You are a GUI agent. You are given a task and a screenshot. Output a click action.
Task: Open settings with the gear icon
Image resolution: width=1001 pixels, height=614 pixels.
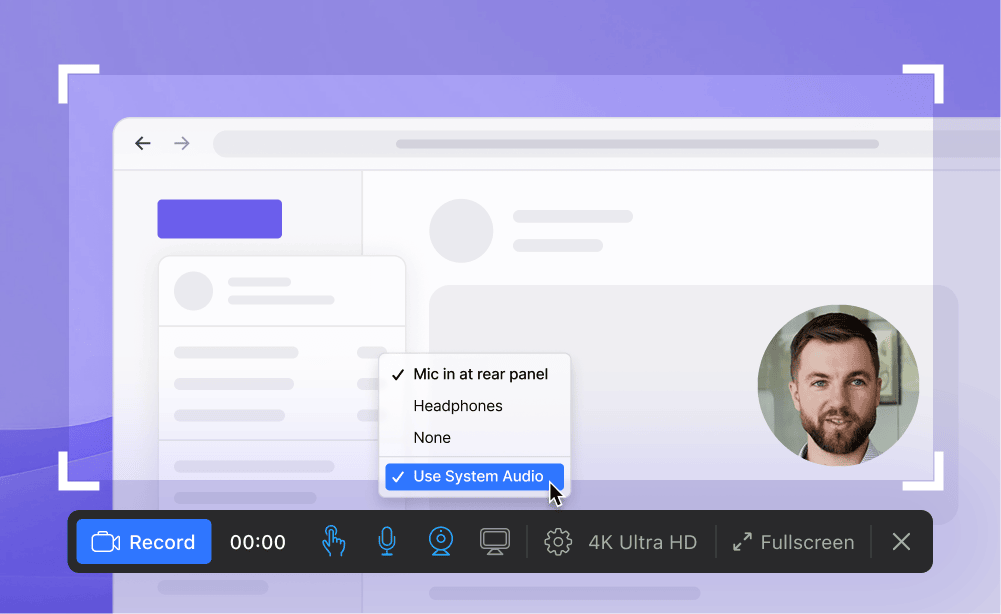[x=557, y=542]
